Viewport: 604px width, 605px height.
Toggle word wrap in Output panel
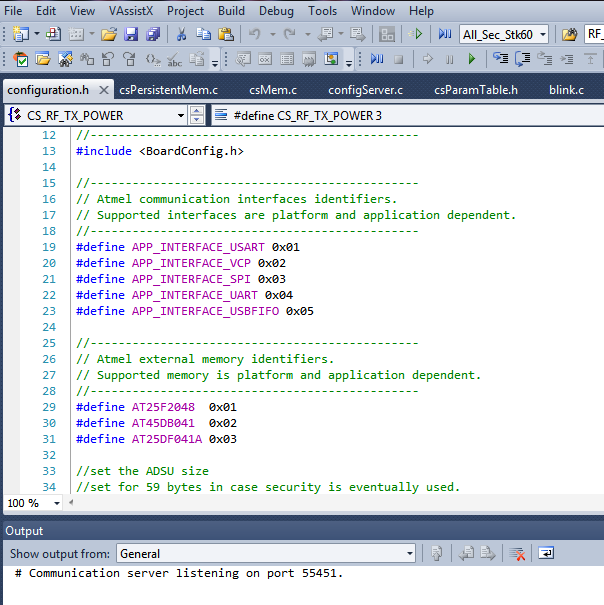(x=546, y=553)
